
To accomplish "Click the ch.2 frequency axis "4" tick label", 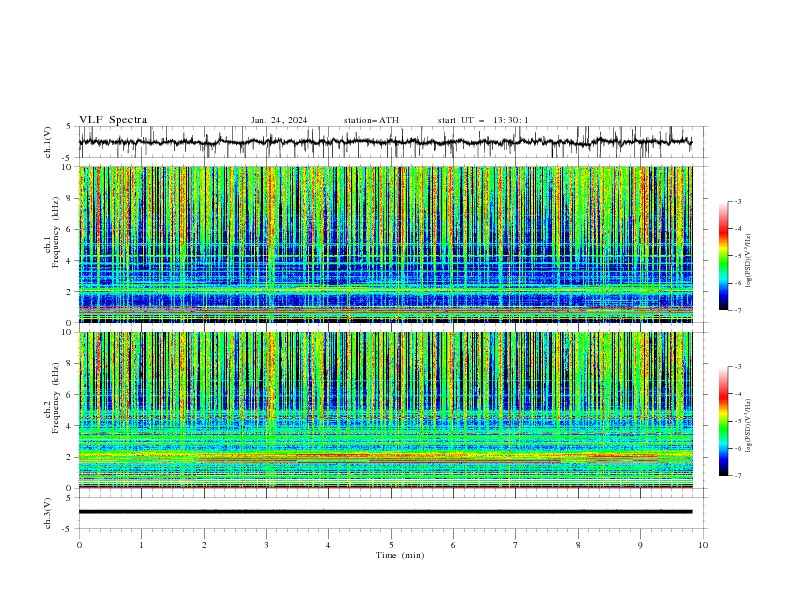I will (70, 426).
